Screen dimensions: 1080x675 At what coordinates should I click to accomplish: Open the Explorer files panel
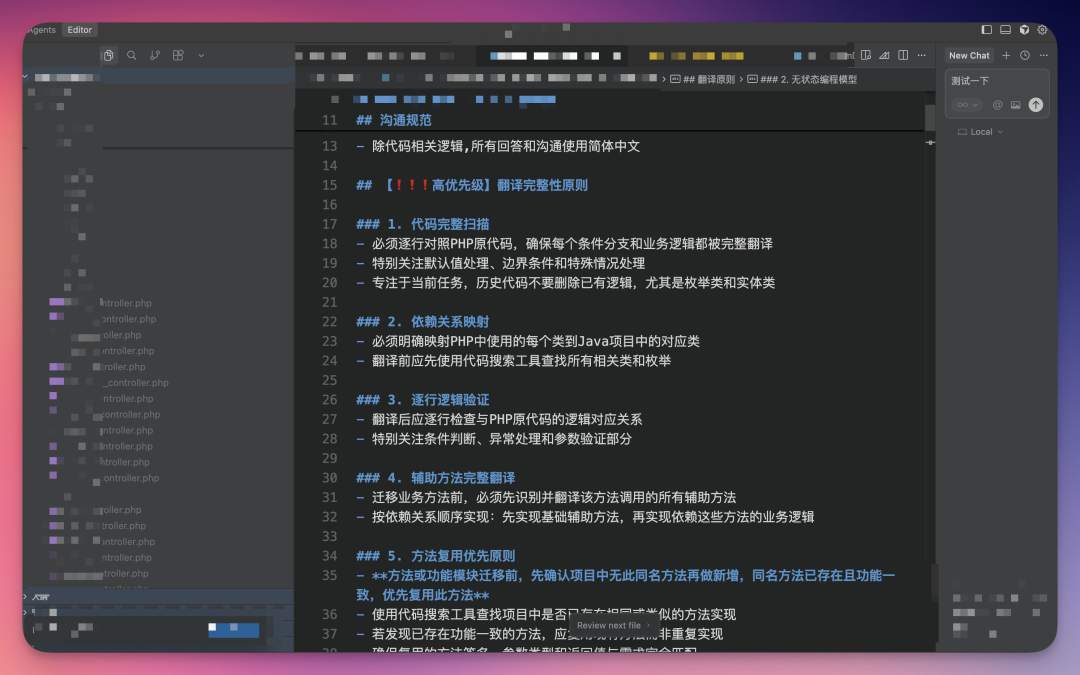click(x=108, y=55)
